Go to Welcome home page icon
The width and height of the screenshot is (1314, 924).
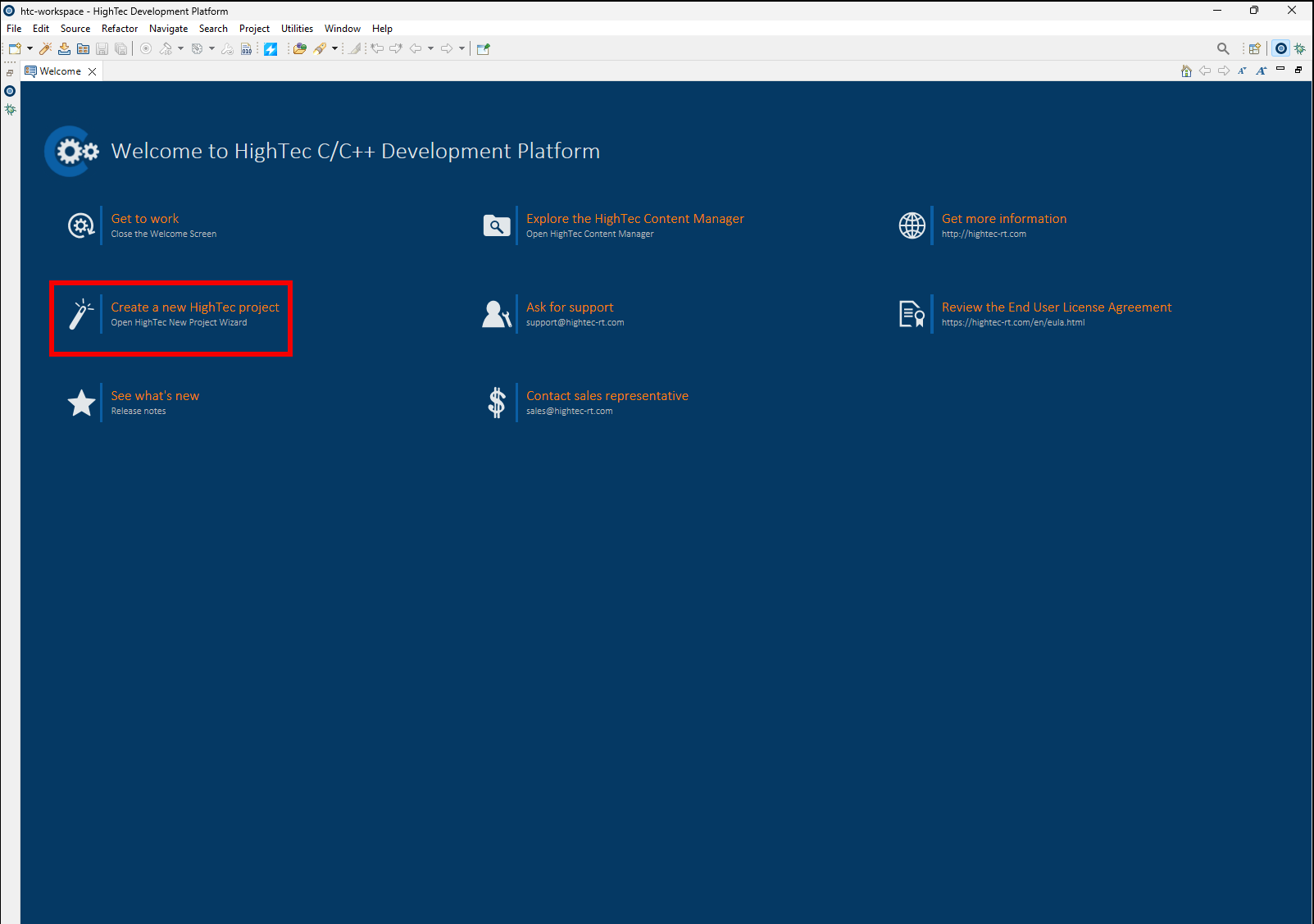1186,71
